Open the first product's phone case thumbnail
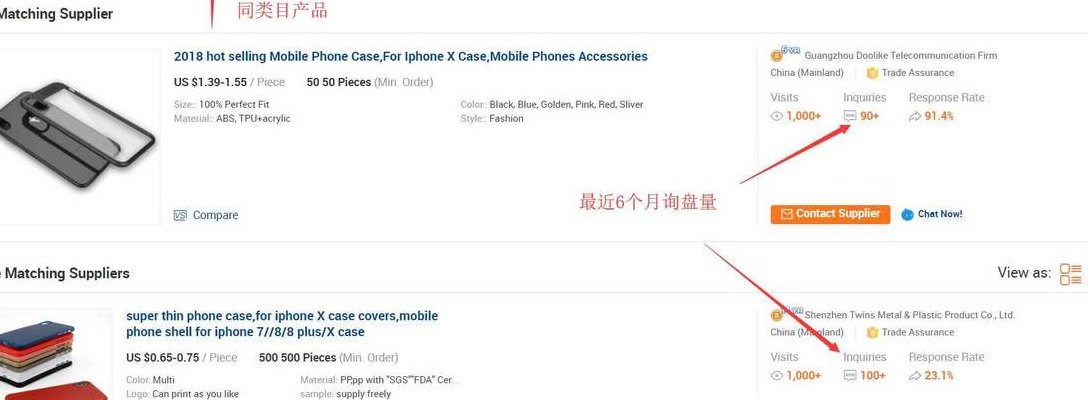The image size is (1088, 400). pos(78,135)
